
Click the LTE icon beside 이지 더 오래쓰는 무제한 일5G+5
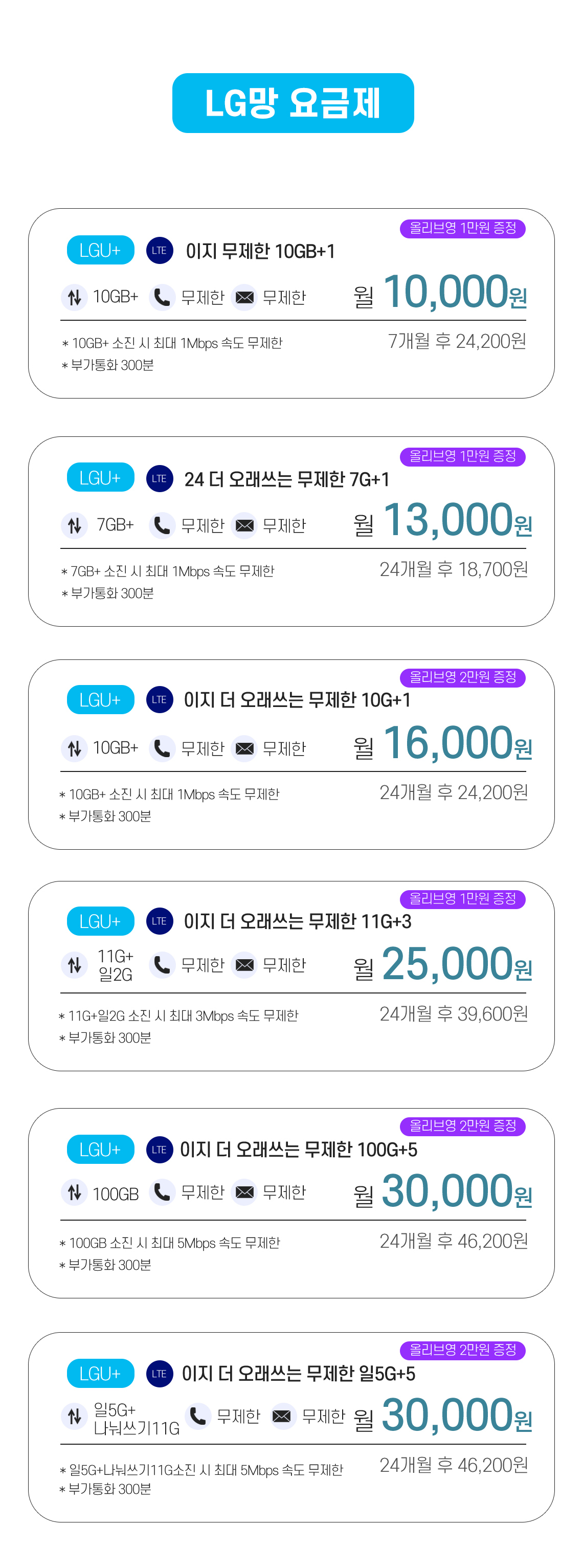click(160, 1374)
